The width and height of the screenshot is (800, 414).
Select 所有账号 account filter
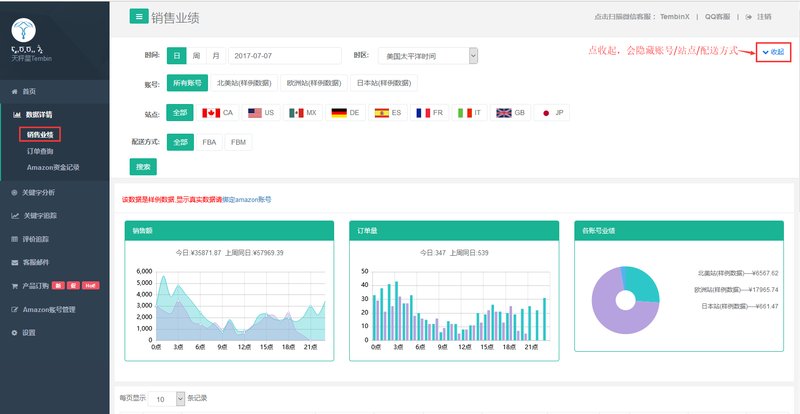tap(187, 83)
